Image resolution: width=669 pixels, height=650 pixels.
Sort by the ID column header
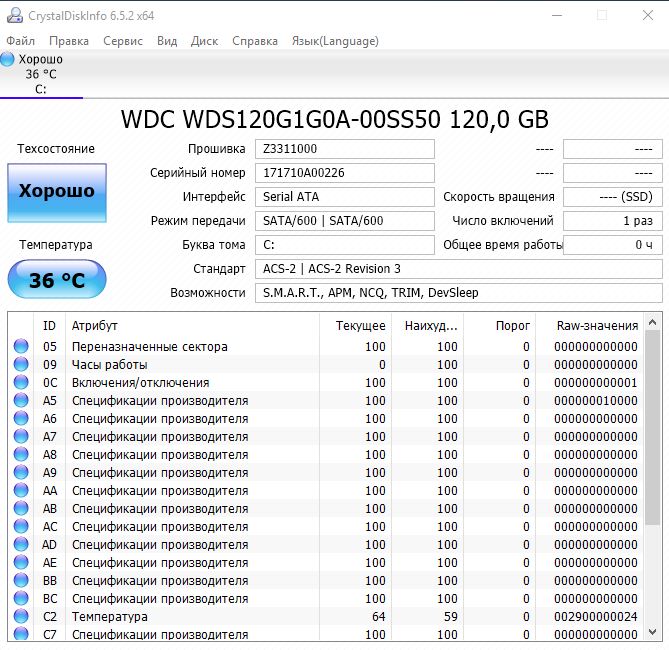pyautogui.click(x=49, y=326)
